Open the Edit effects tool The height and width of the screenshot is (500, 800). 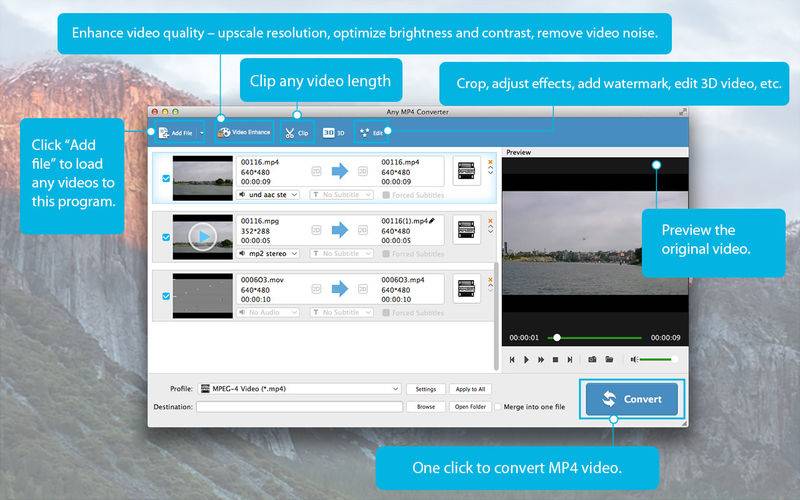click(x=372, y=132)
